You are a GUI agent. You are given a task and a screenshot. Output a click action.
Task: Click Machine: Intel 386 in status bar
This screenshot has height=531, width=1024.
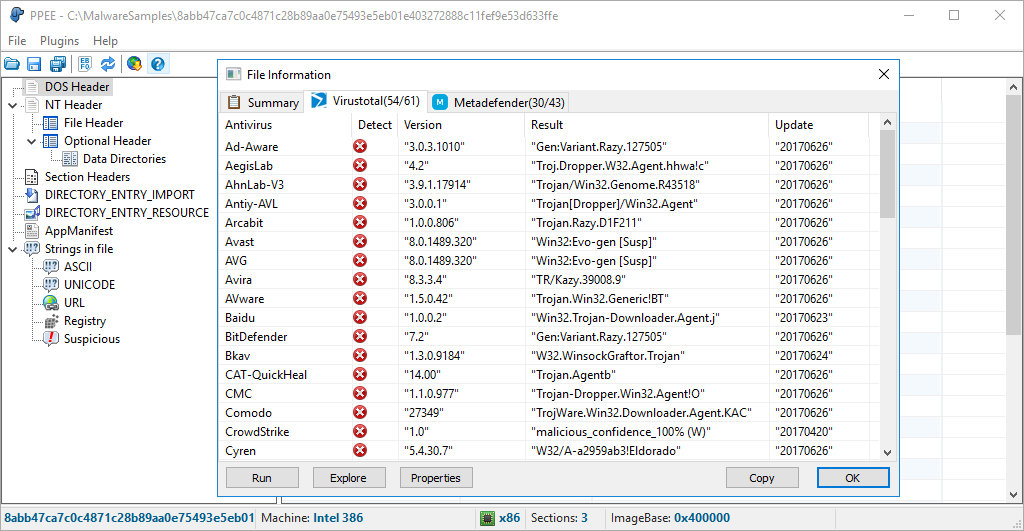click(312, 518)
